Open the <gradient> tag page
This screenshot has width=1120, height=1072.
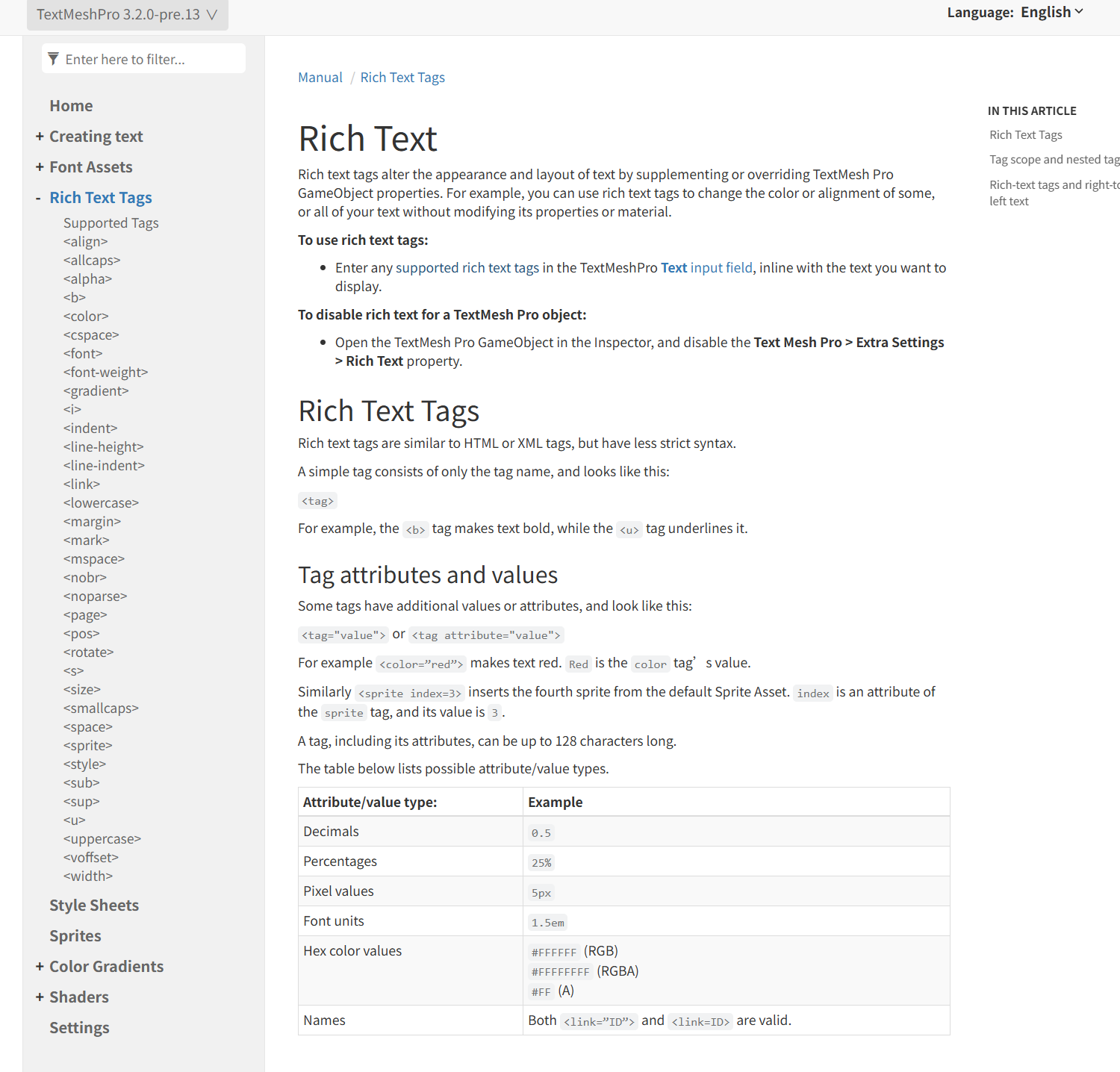[96, 391]
